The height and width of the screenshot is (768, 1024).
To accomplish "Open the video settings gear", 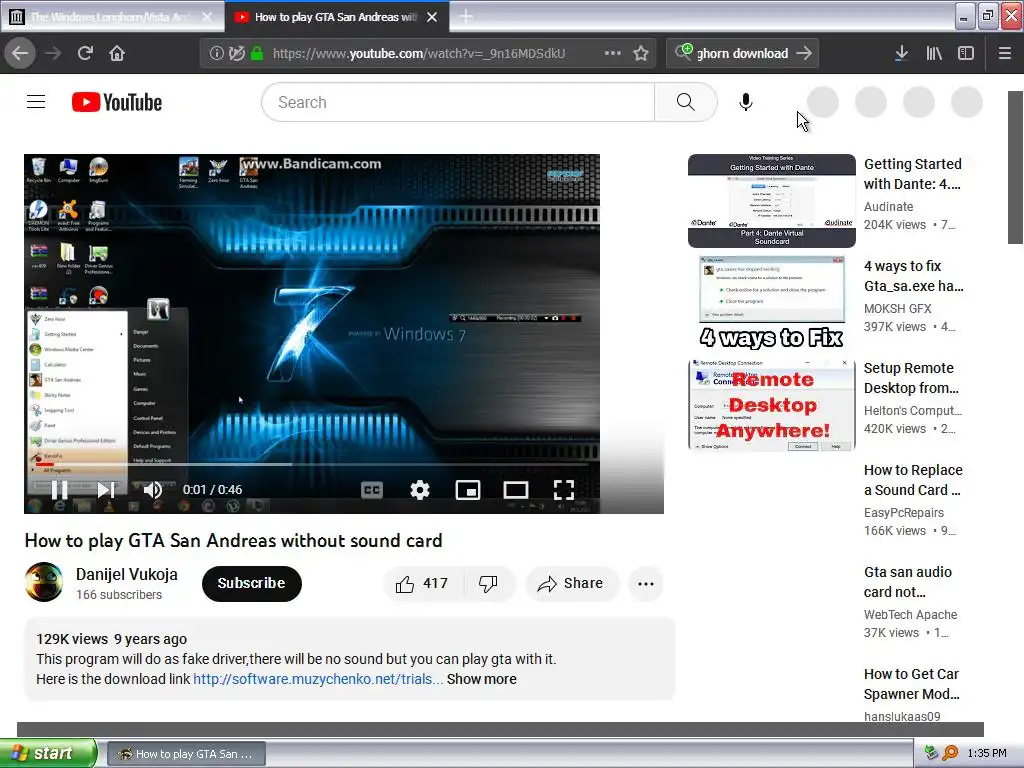I will tap(420, 490).
